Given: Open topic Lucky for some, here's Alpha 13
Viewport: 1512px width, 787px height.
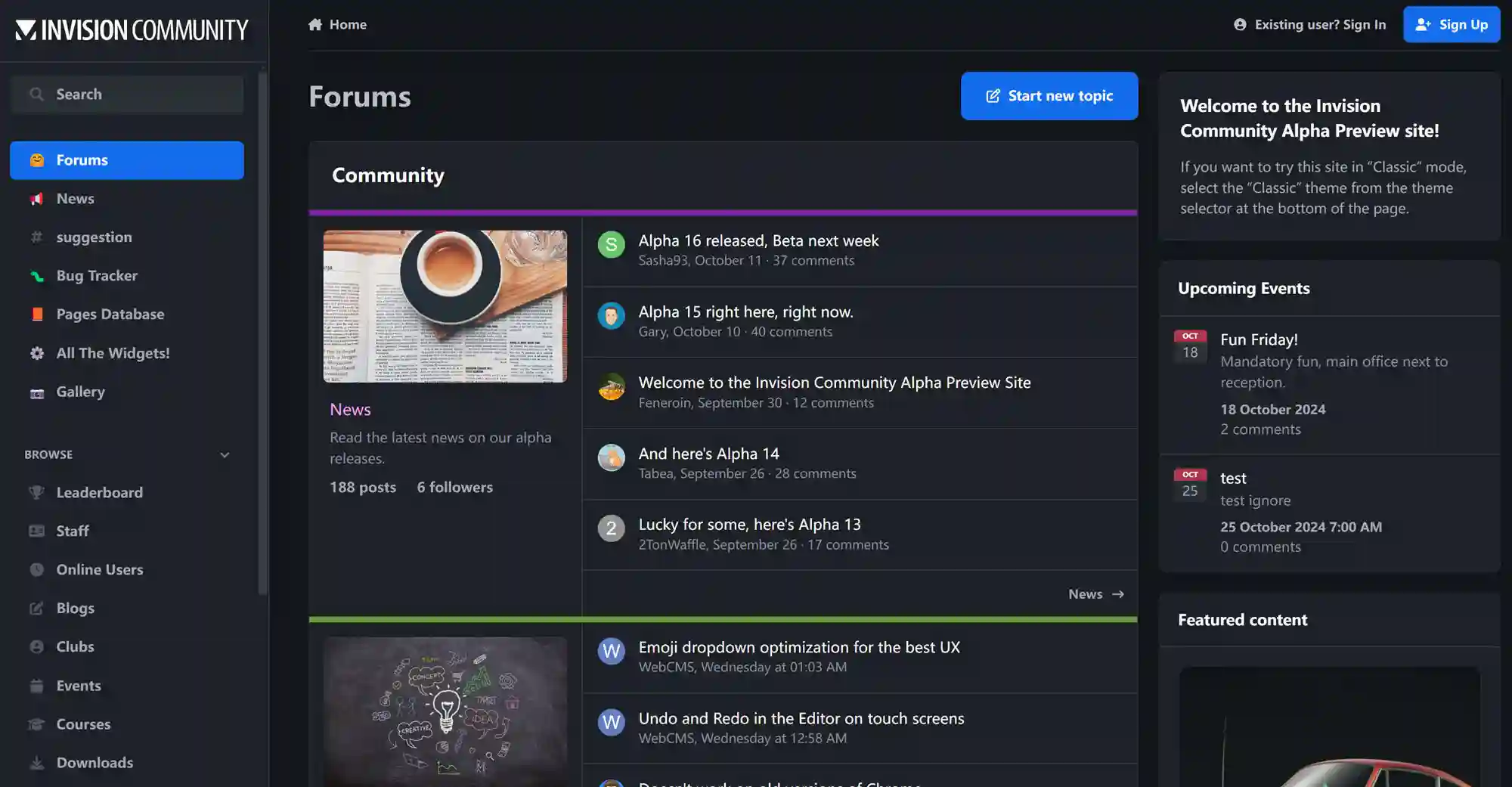Looking at the screenshot, I should 749,524.
